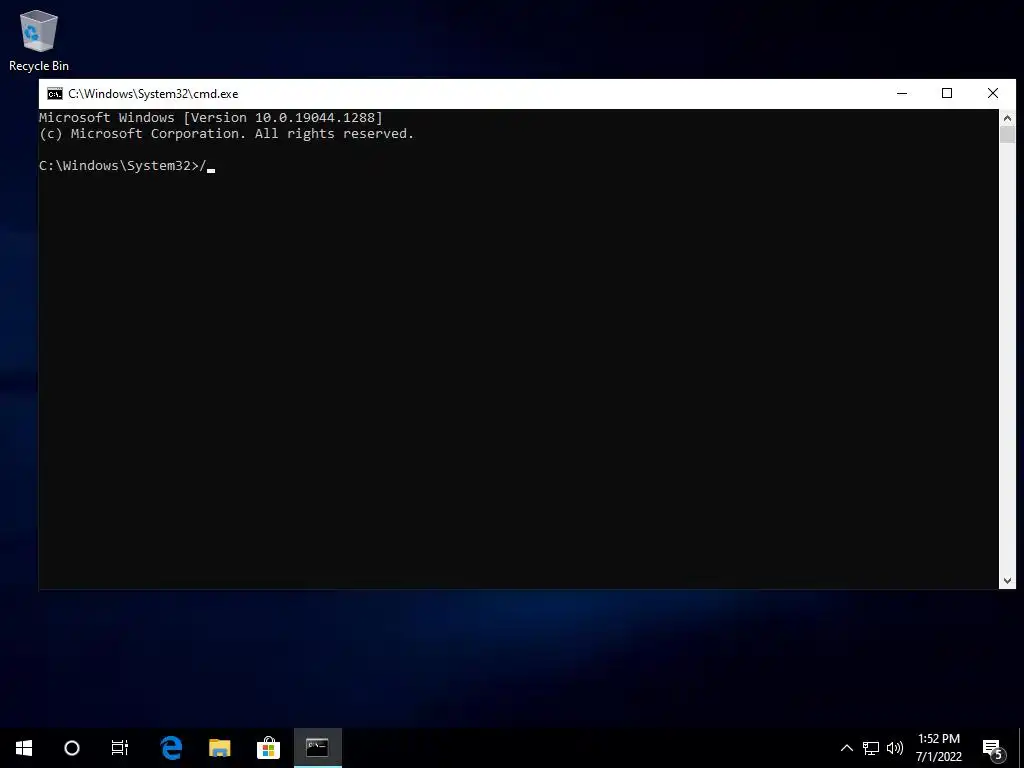The width and height of the screenshot is (1024, 768).
Task: Open the network status tray icon
Action: pos(871,748)
